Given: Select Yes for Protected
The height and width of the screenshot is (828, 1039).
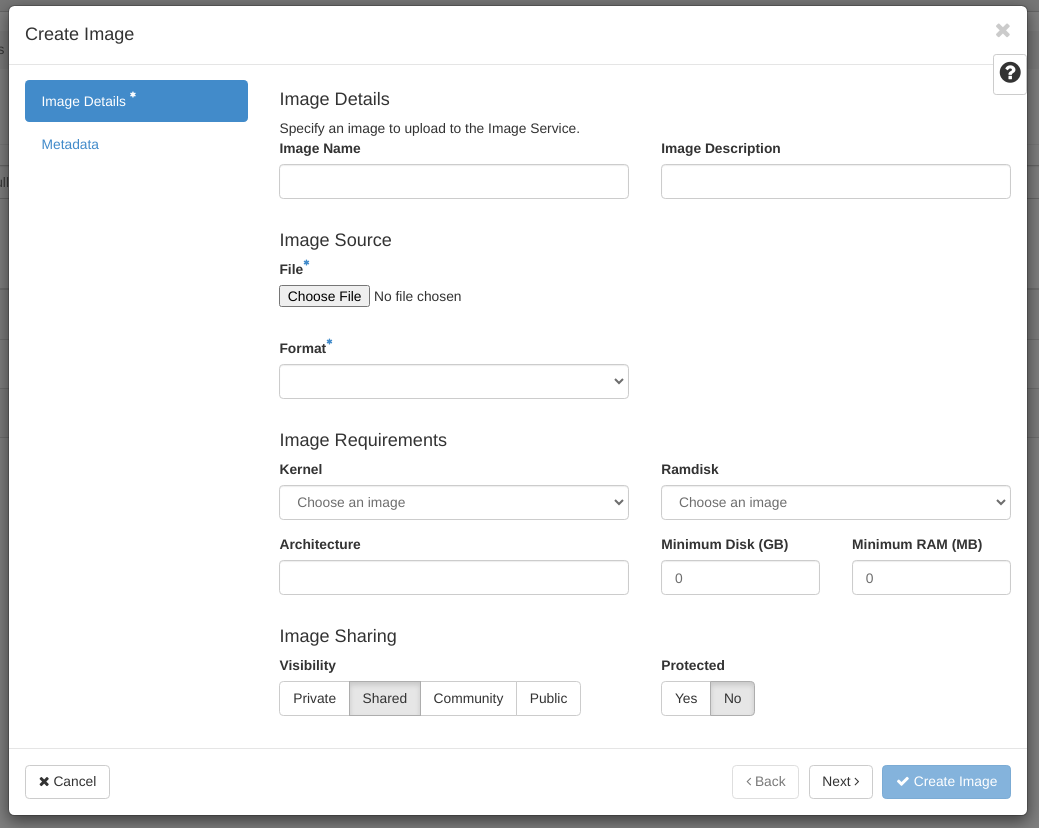Looking at the screenshot, I should click(686, 698).
